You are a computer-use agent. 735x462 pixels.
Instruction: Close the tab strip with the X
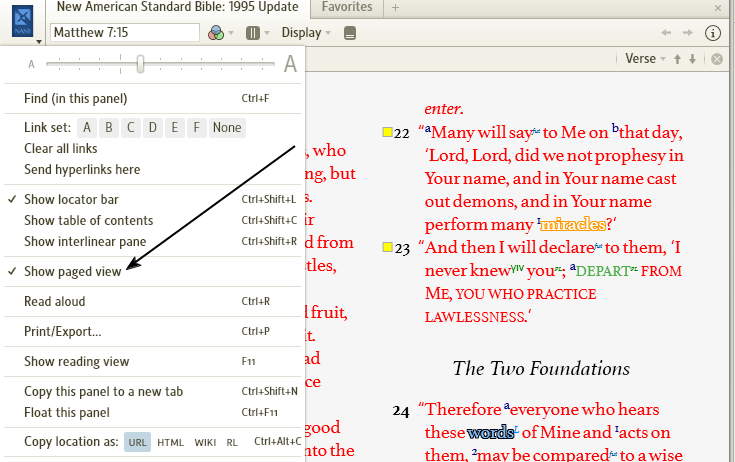point(718,8)
